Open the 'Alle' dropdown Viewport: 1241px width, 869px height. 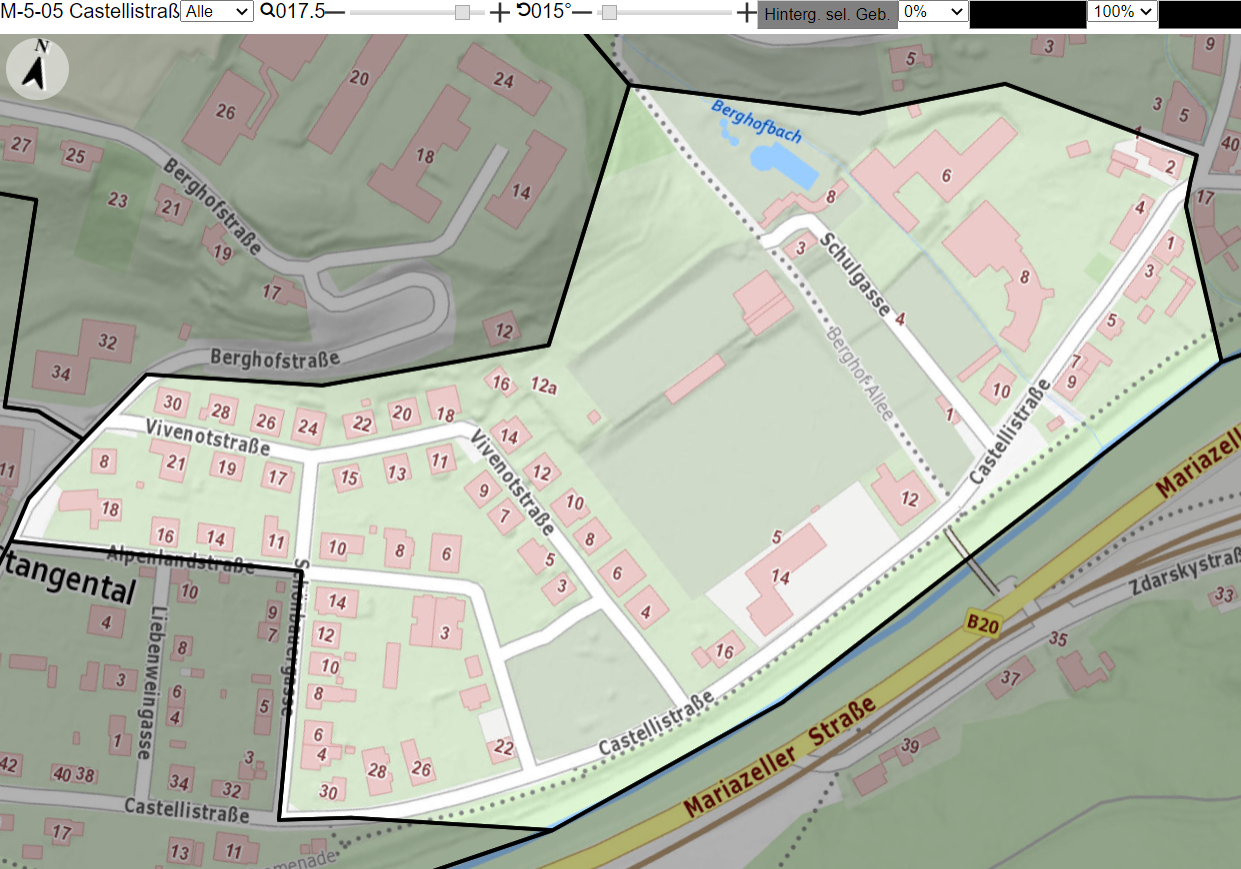[217, 11]
